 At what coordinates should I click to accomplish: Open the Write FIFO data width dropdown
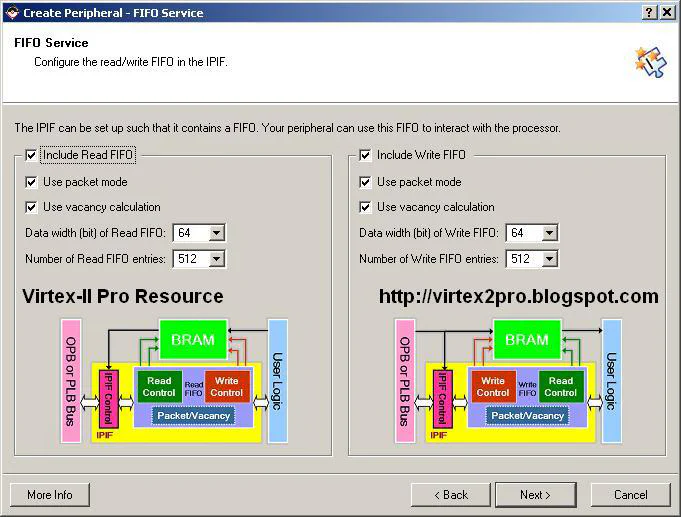coord(549,233)
